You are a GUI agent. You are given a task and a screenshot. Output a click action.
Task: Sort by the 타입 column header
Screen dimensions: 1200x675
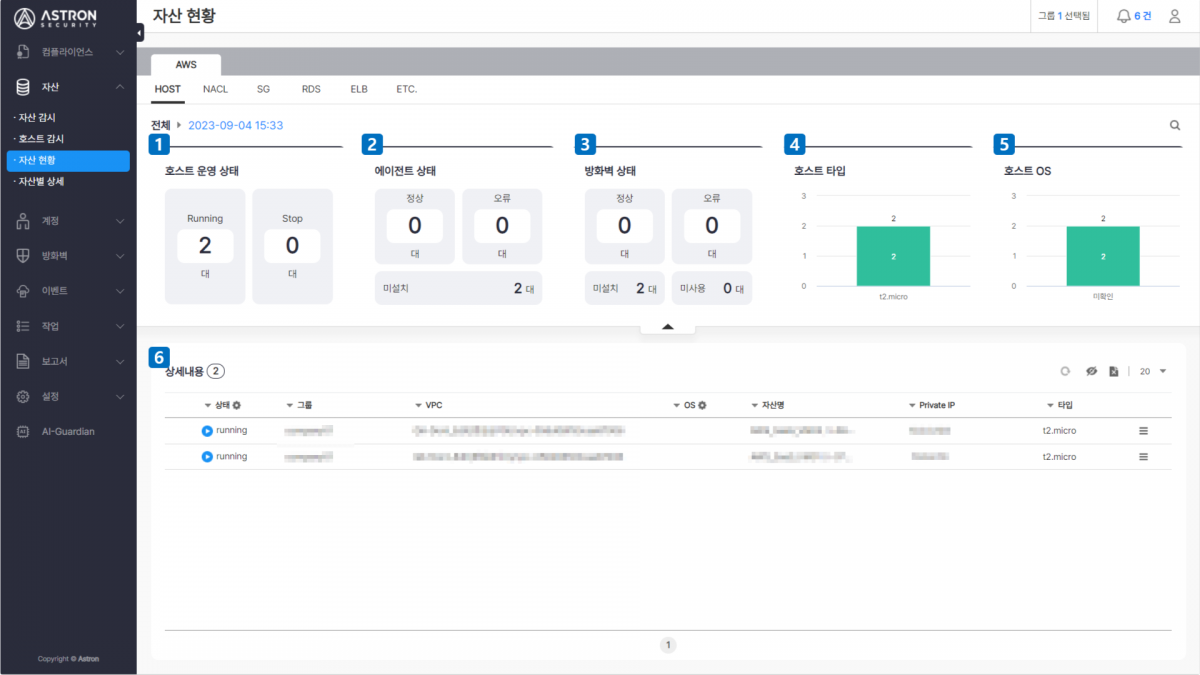point(1059,405)
